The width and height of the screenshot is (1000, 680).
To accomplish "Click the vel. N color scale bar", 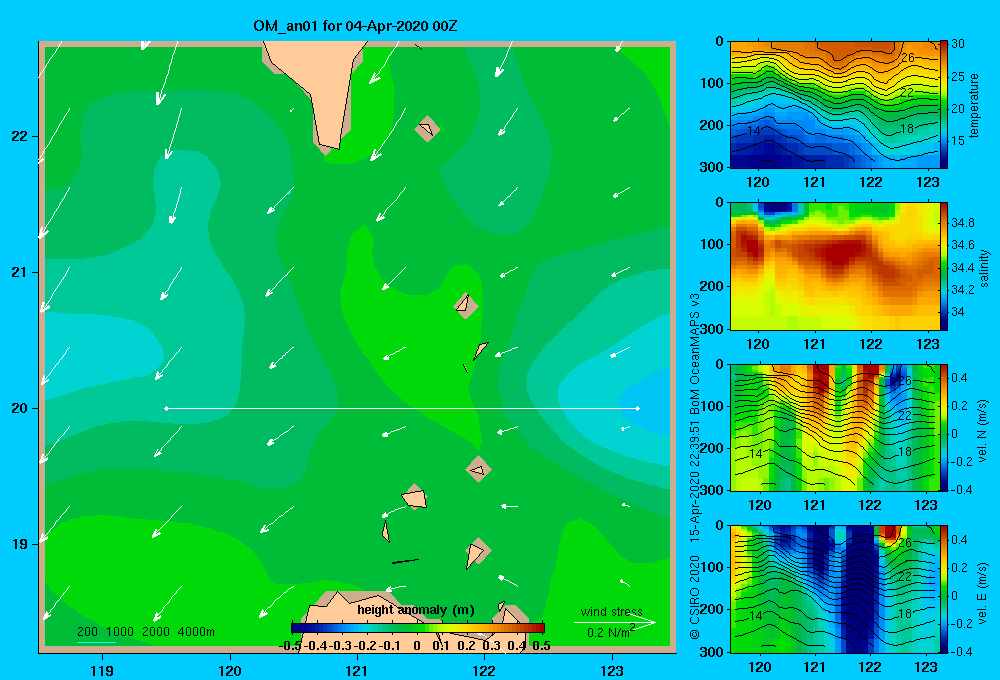I will (944, 427).
